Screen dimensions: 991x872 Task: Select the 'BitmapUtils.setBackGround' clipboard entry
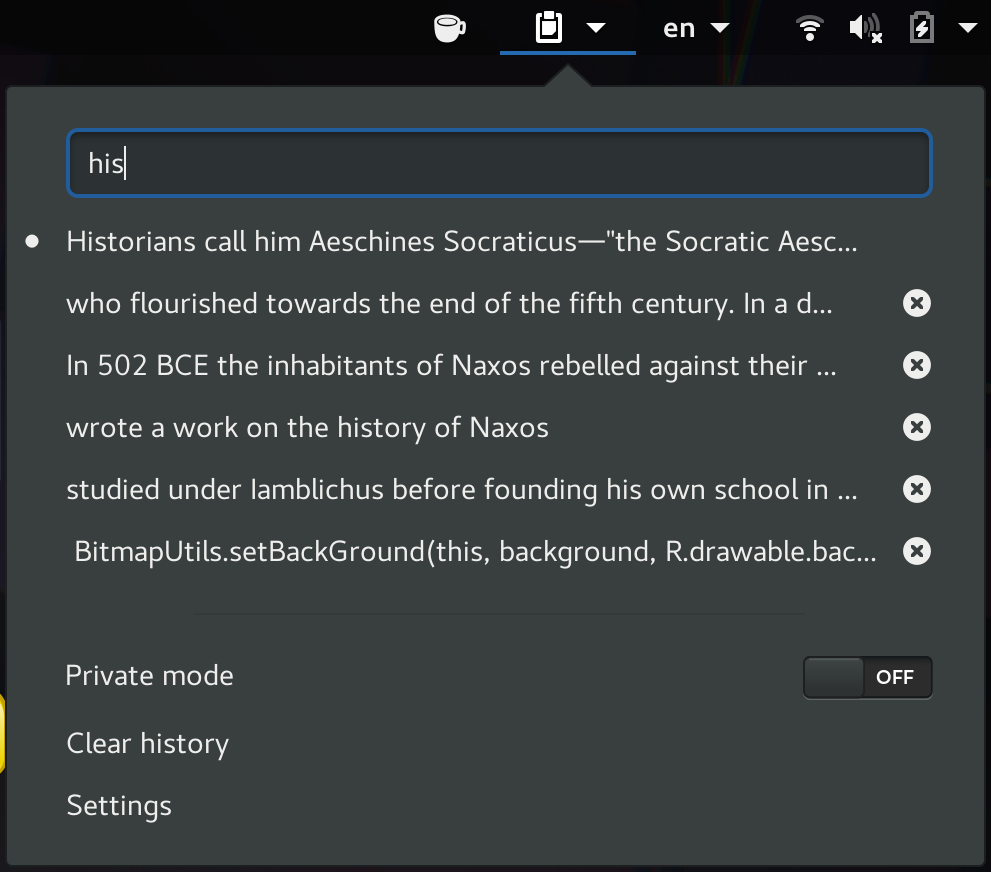[x=475, y=552]
